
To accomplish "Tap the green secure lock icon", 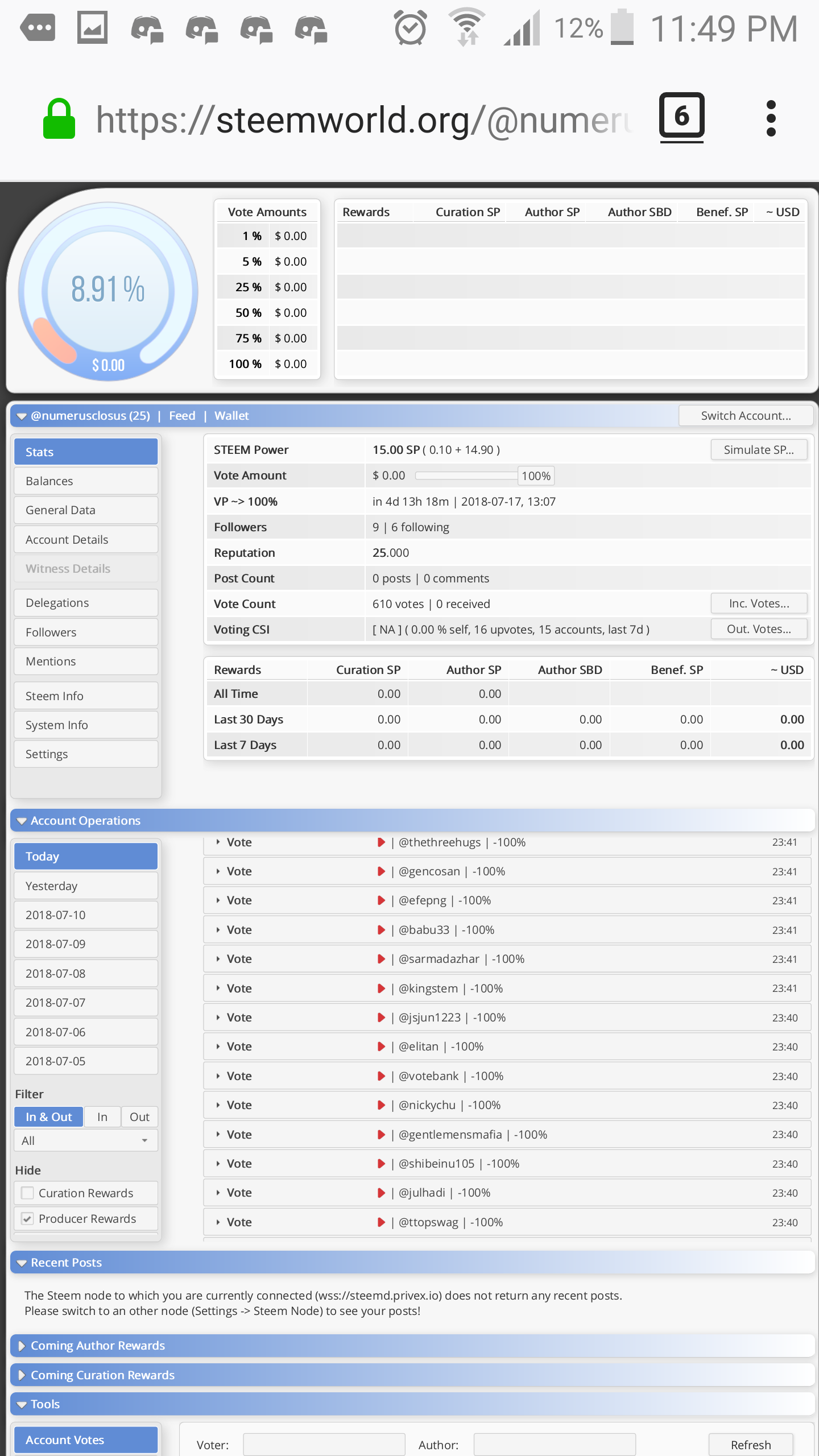I will pos(59,119).
